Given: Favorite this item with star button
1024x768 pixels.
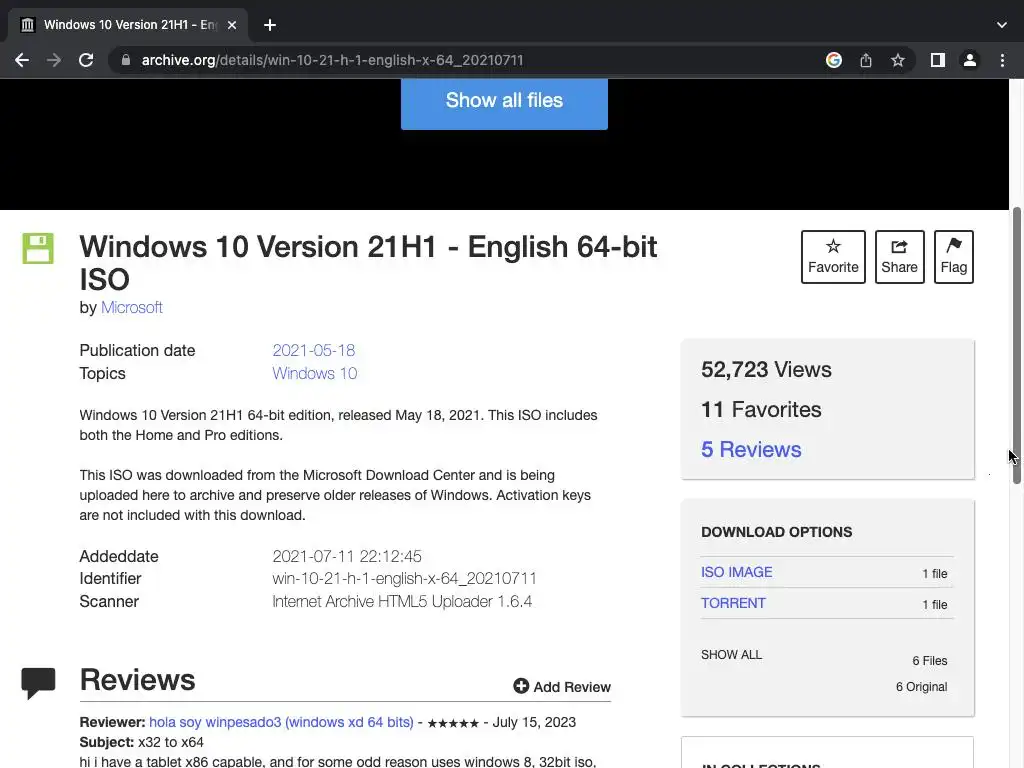Looking at the screenshot, I should (833, 257).
